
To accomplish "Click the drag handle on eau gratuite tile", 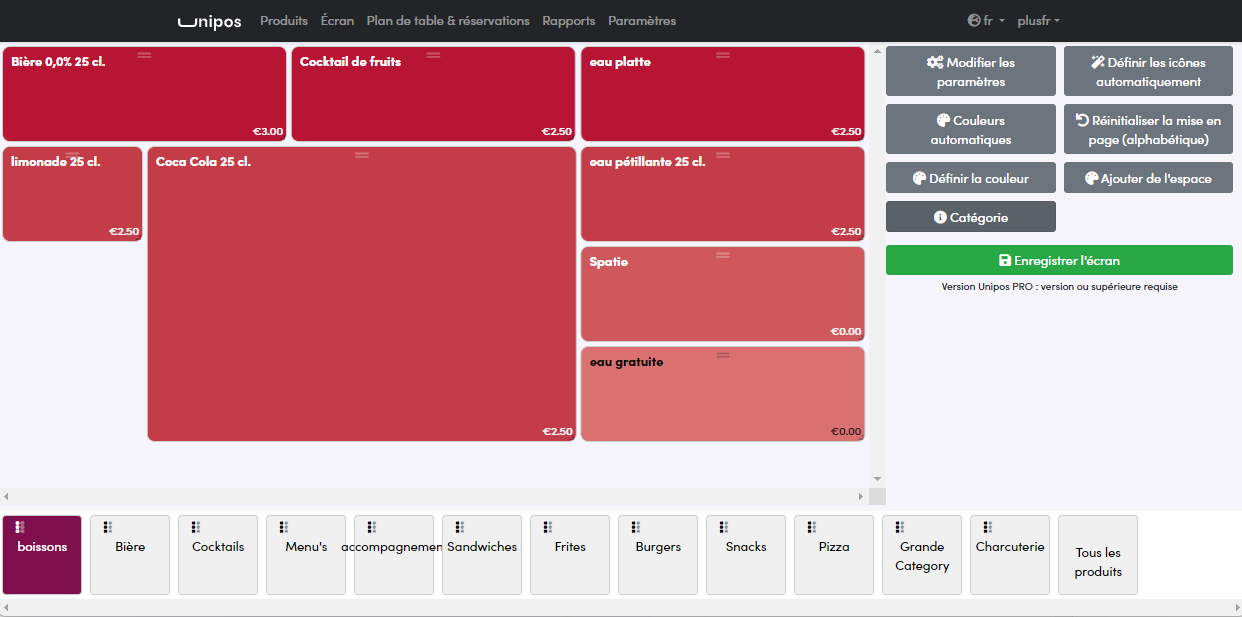I will tap(723, 355).
